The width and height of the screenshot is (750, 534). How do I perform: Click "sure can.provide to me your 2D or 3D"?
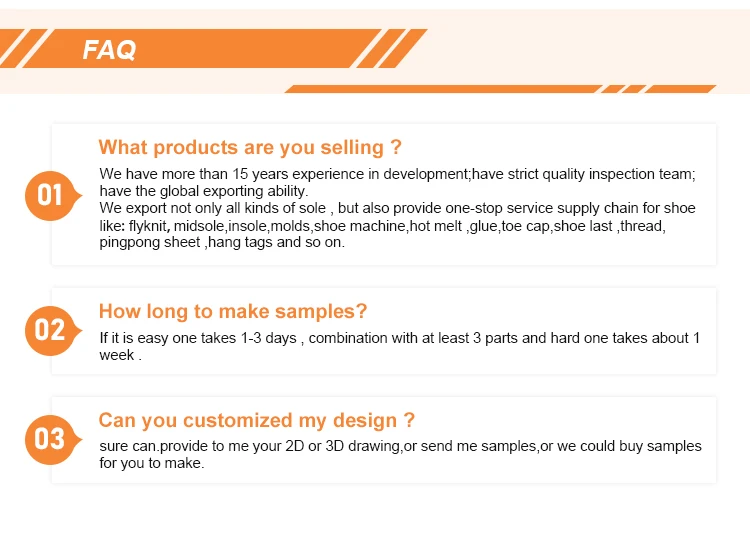[400, 446]
